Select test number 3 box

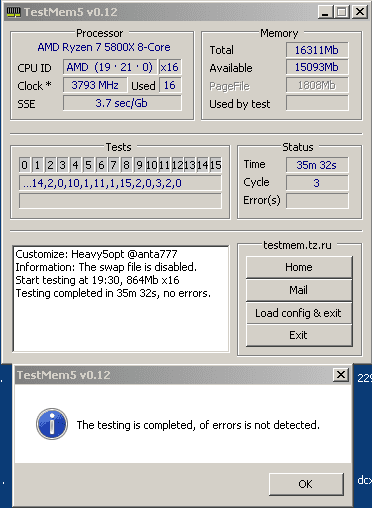click(63, 165)
